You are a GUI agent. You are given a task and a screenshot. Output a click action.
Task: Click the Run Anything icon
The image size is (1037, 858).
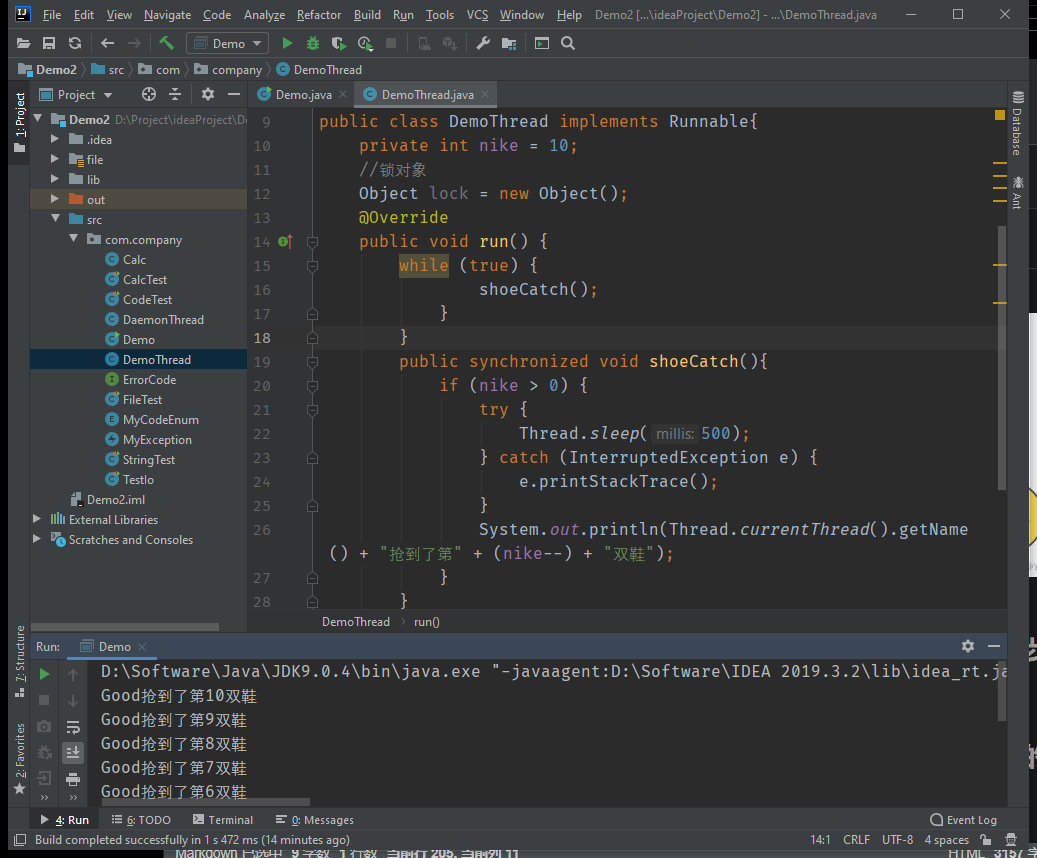[x=542, y=44]
